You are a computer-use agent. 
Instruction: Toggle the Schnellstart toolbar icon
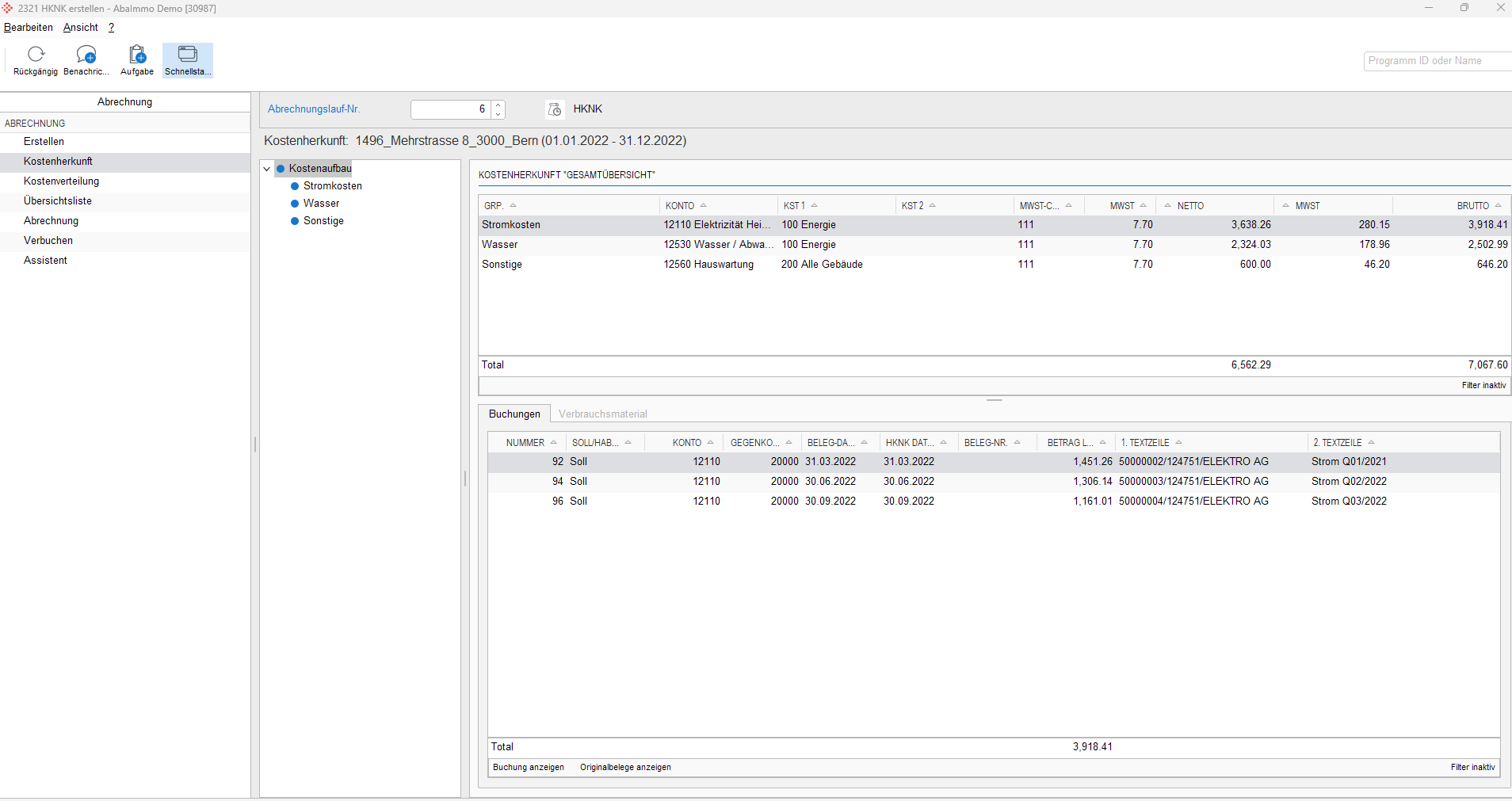point(188,55)
